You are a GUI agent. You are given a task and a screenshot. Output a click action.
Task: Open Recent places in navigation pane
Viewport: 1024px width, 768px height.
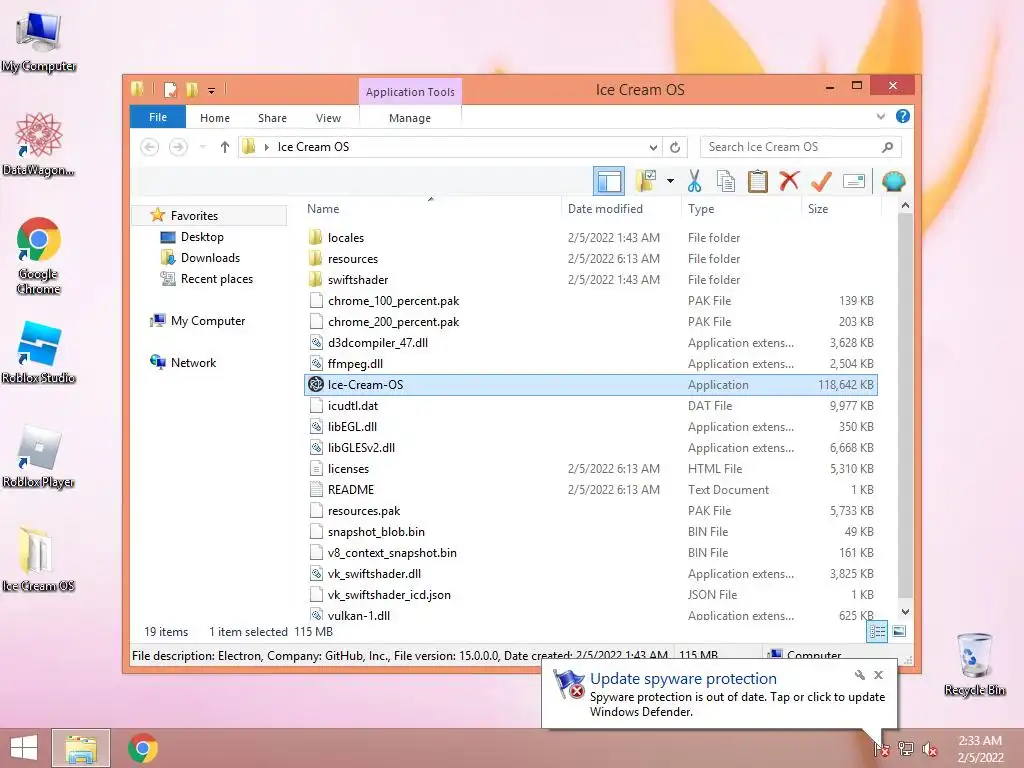pos(217,278)
